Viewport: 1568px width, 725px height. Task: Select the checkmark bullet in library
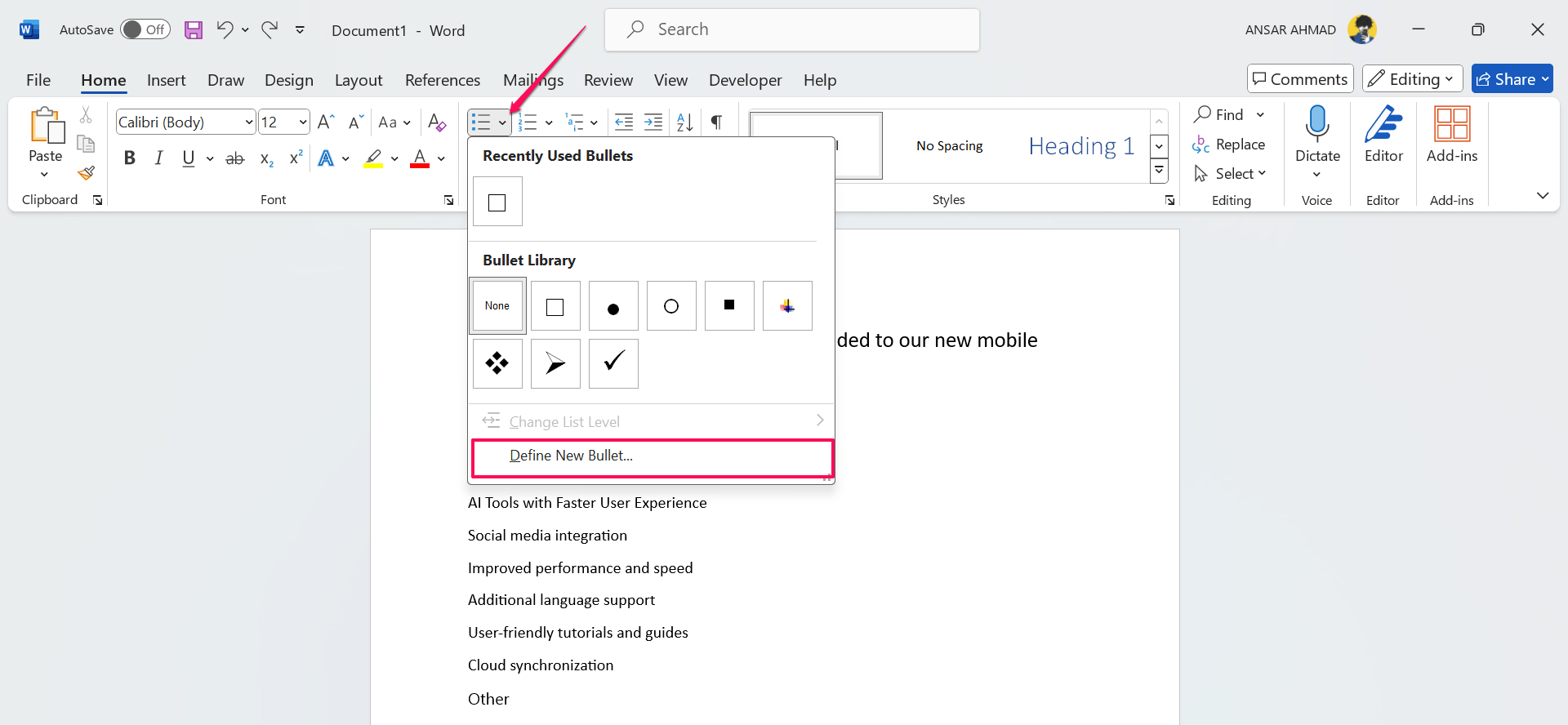coord(613,363)
